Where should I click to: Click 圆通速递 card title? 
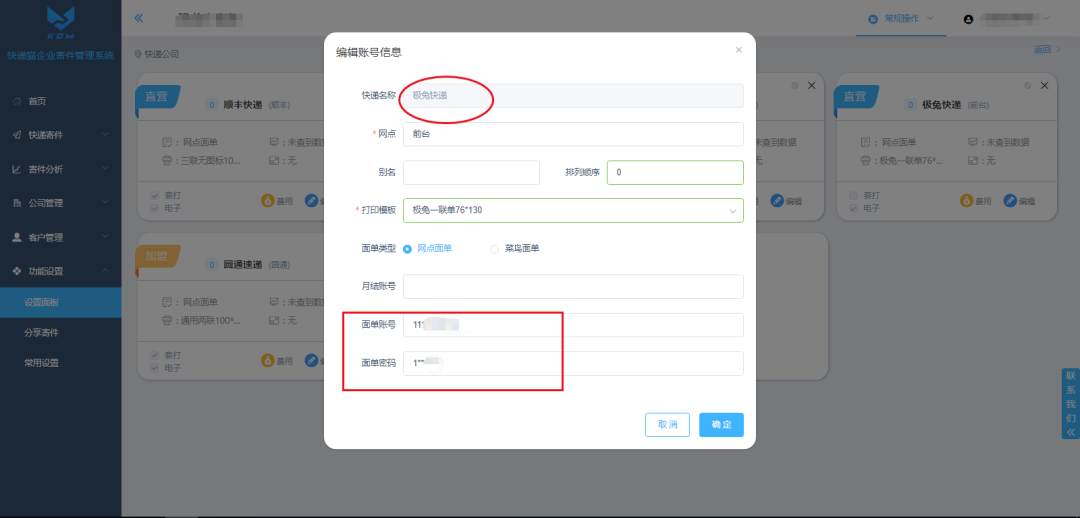pos(243,265)
